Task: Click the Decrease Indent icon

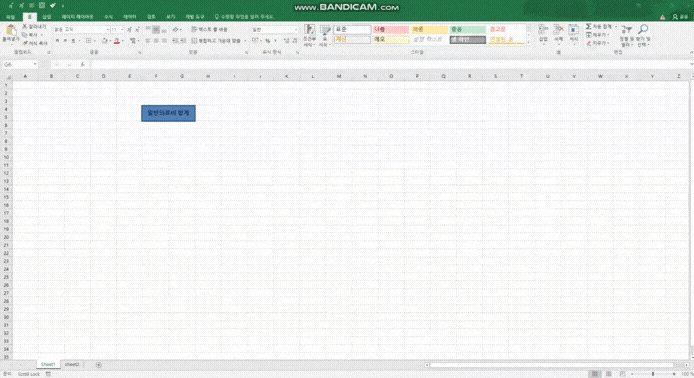Action: coord(175,41)
